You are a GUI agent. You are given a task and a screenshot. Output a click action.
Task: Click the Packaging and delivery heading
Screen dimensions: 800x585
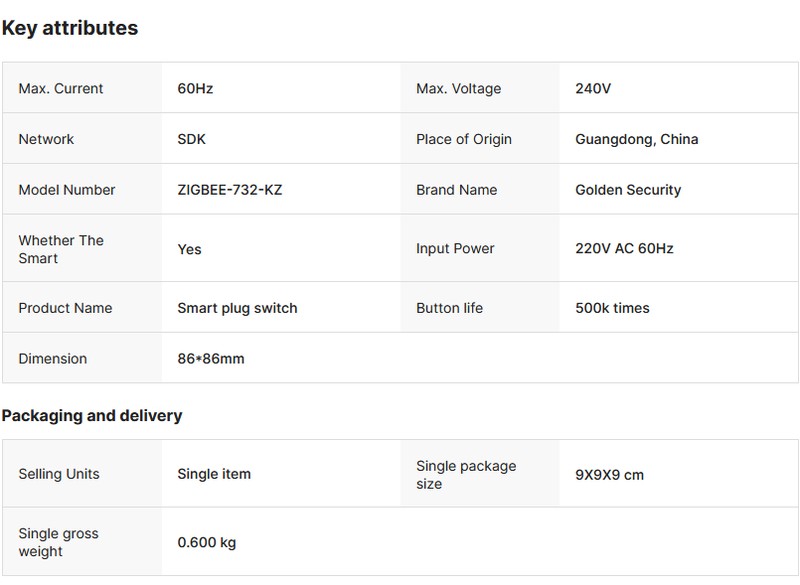[92, 415]
